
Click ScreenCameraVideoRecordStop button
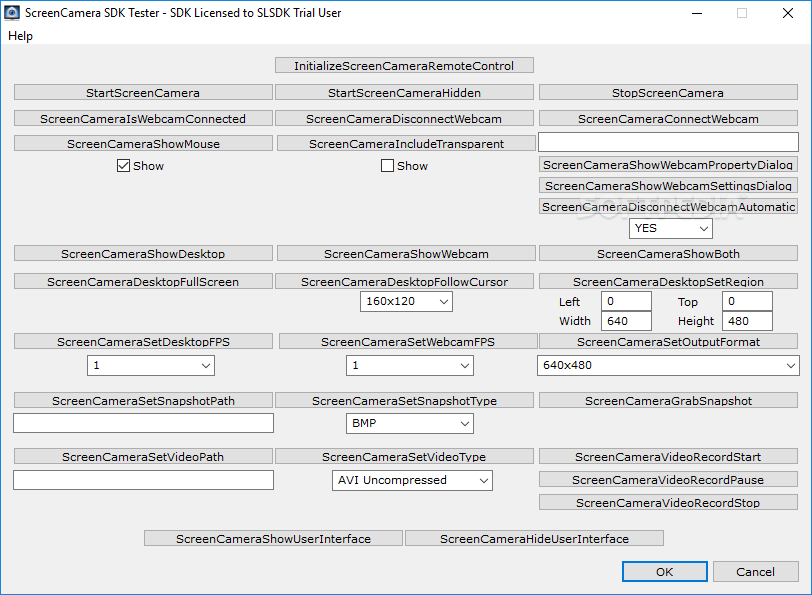[668, 502]
